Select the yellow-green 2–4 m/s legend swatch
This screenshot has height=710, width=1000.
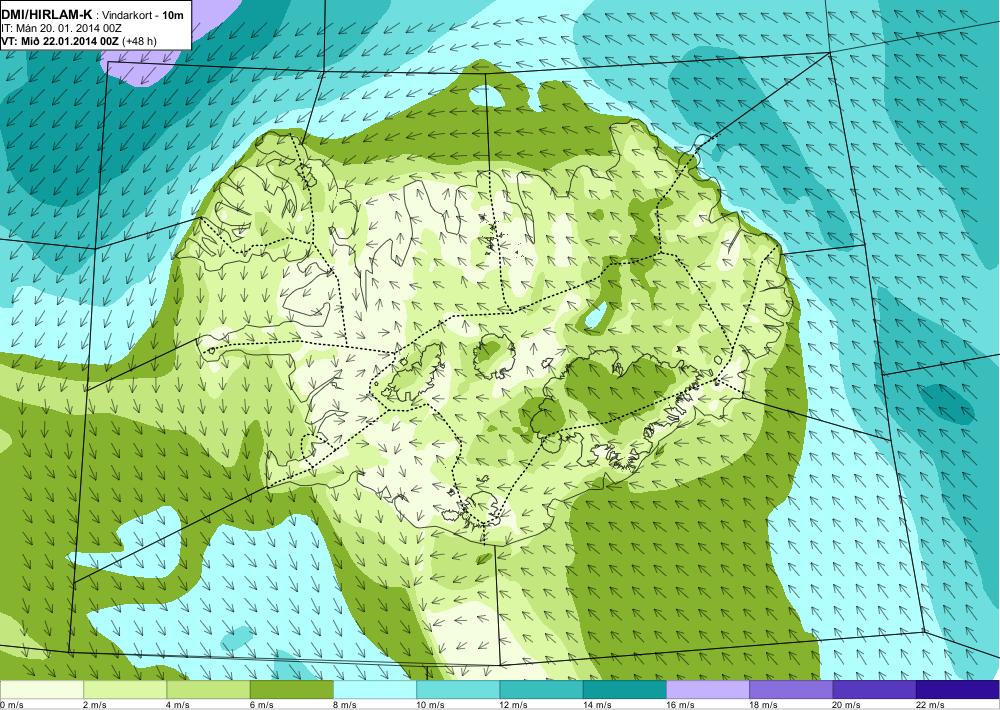click(x=125, y=690)
